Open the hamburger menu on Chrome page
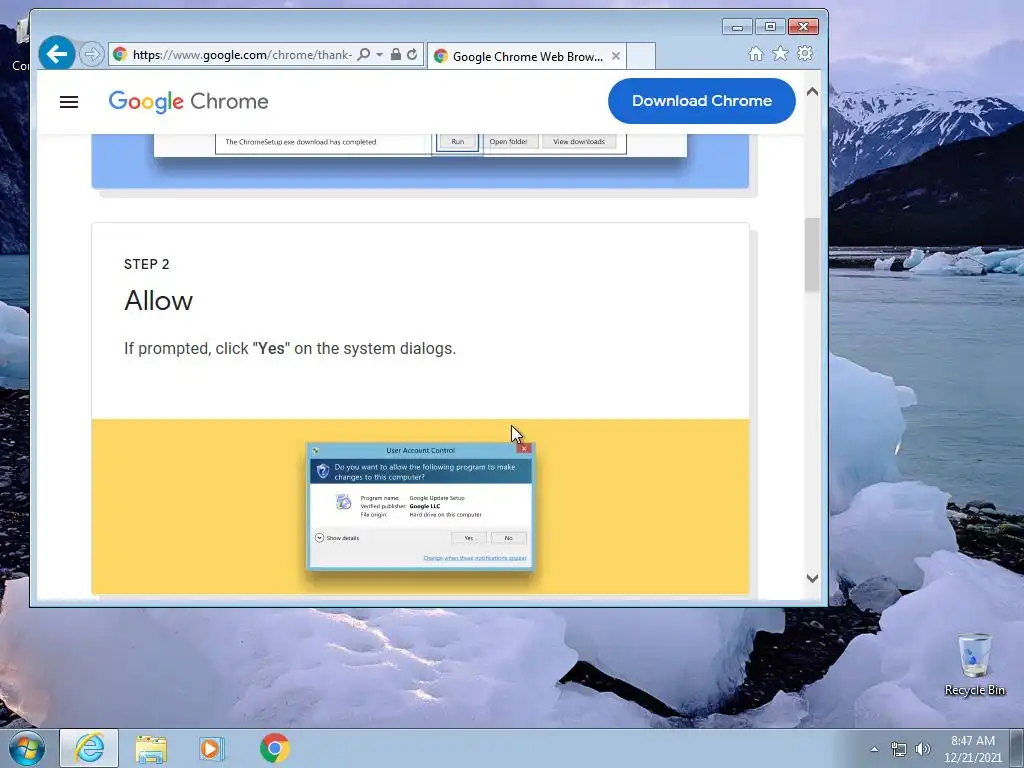Image resolution: width=1024 pixels, height=768 pixels. [x=69, y=102]
